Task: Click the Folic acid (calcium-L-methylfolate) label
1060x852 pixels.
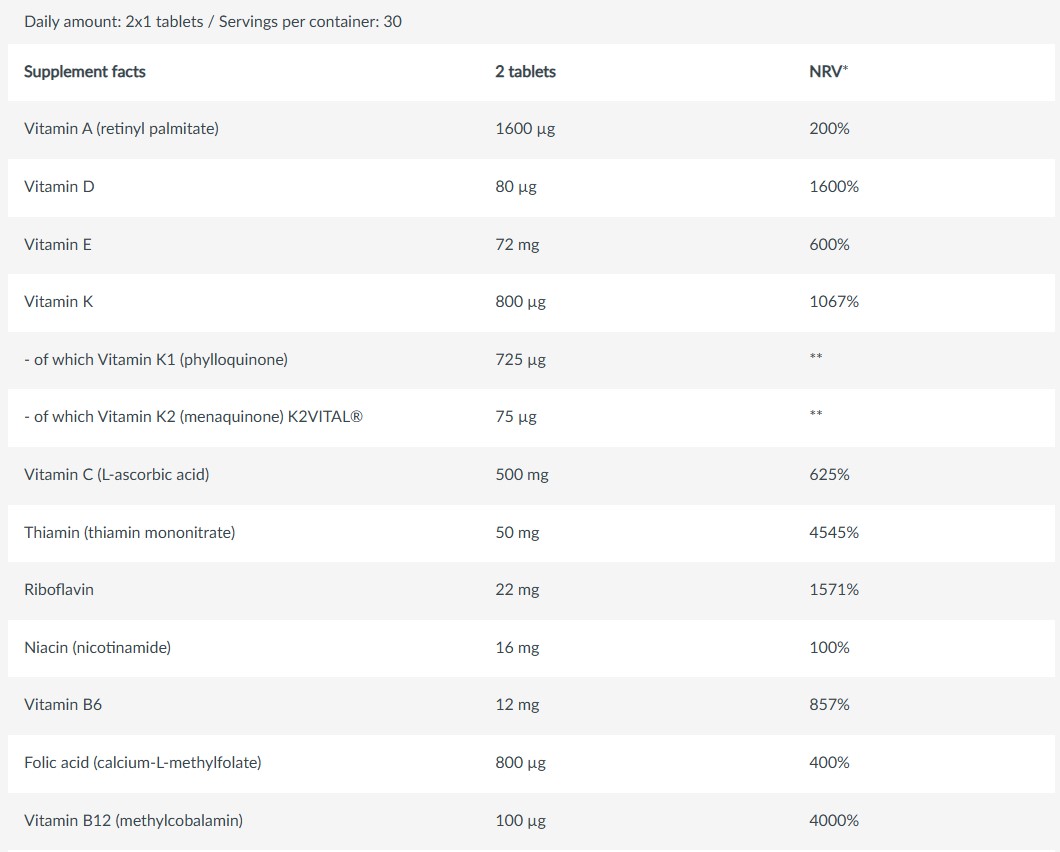Action: click(x=143, y=763)
